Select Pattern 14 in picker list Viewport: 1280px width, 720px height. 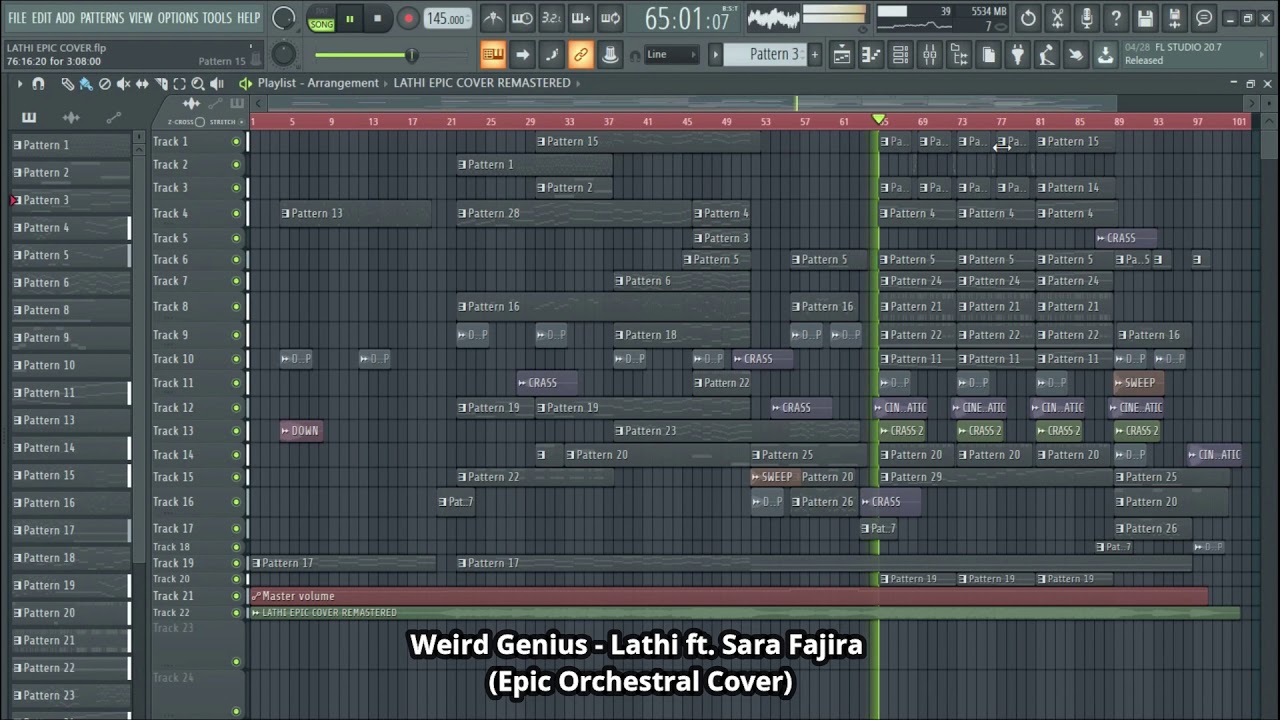coord(70,448)
